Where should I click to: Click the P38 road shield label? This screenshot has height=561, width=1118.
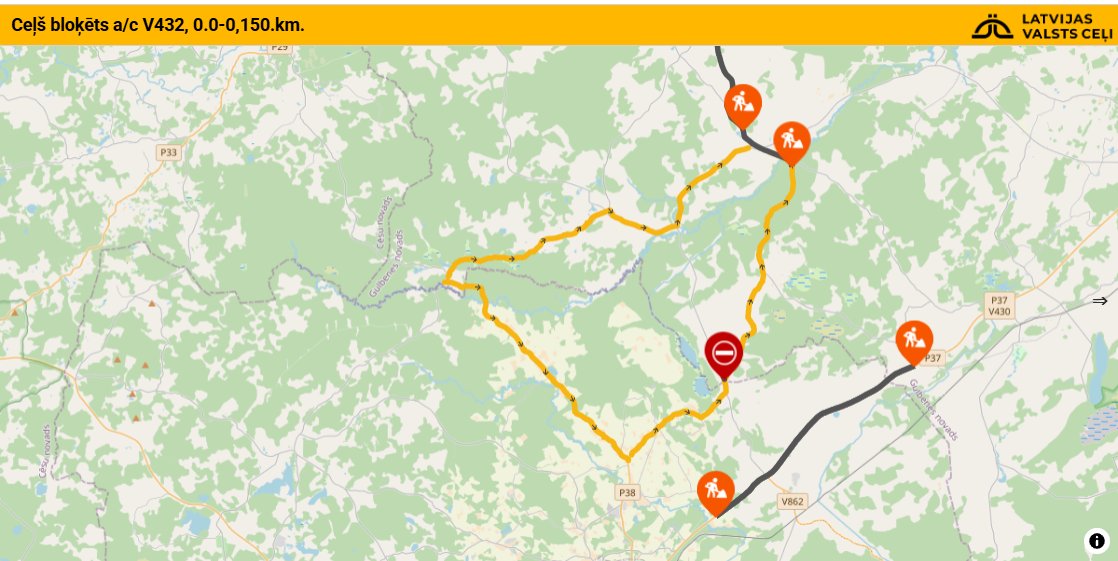(x=627, y=492)
